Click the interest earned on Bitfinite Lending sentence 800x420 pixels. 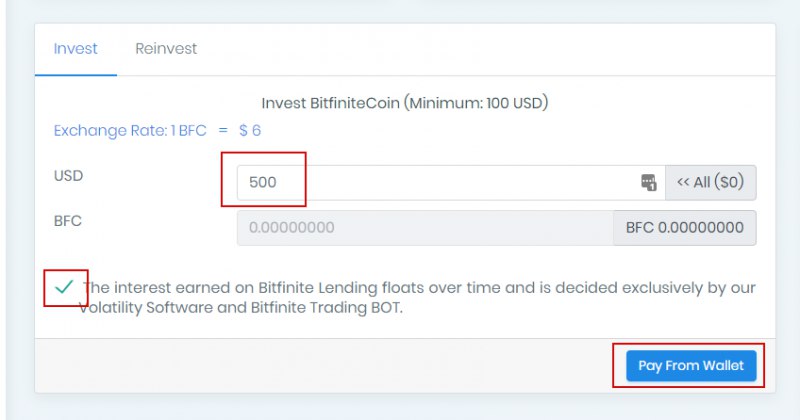(x=419, y=288)
